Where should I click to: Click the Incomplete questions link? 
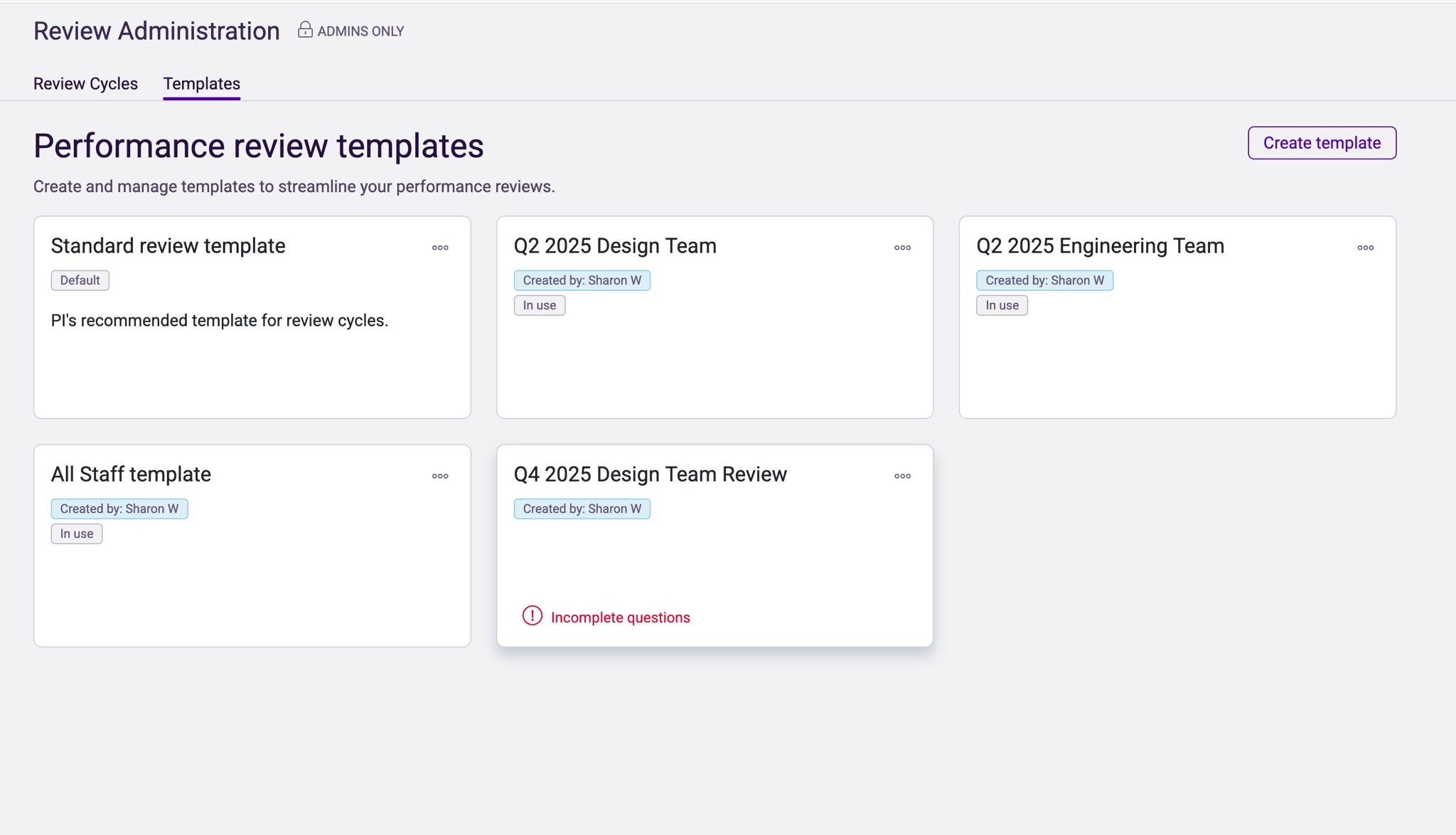tap(620, 617)
